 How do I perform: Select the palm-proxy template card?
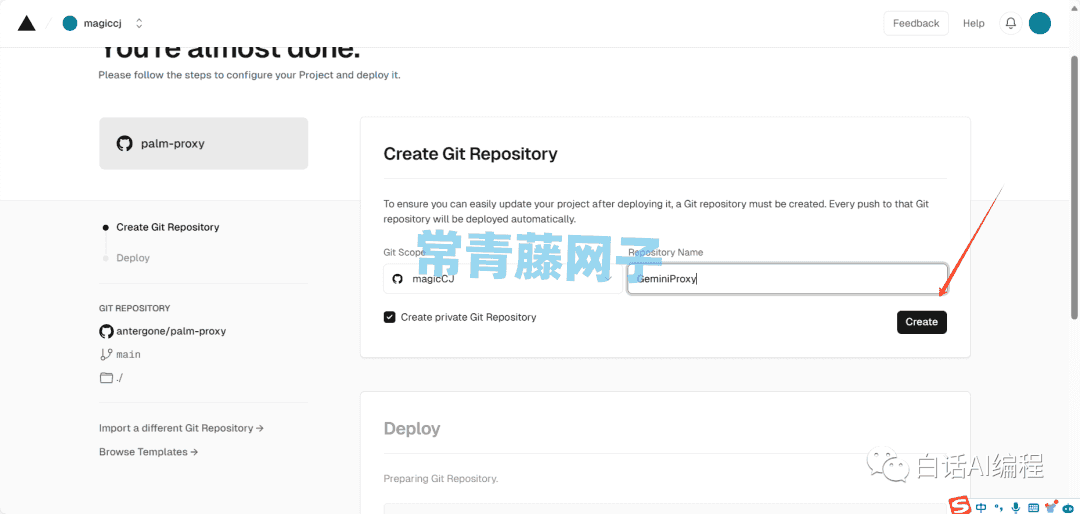(x=204, y=143)
